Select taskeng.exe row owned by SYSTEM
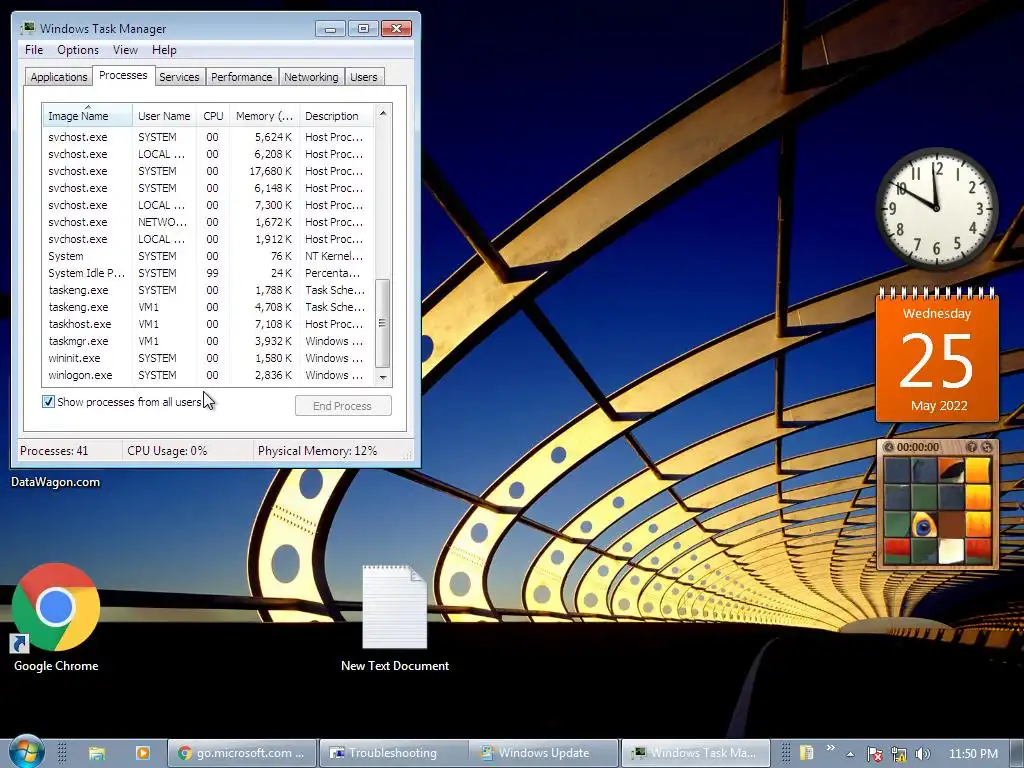 click(x=208, y=290)
